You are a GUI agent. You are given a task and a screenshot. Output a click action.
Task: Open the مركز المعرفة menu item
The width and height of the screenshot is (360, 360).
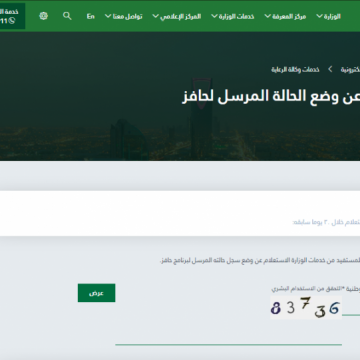(x=289, y=16)
